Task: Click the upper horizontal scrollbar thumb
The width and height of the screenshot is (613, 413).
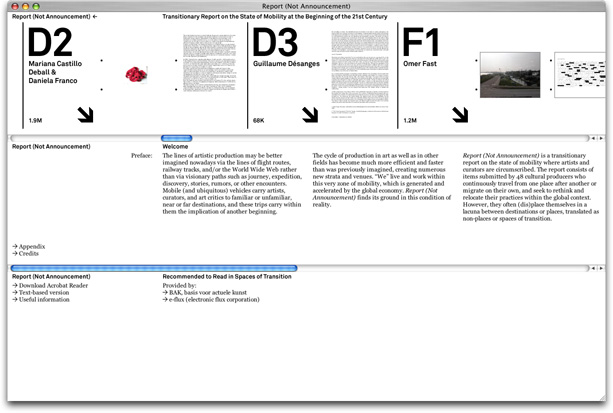Action: [176, 137]
